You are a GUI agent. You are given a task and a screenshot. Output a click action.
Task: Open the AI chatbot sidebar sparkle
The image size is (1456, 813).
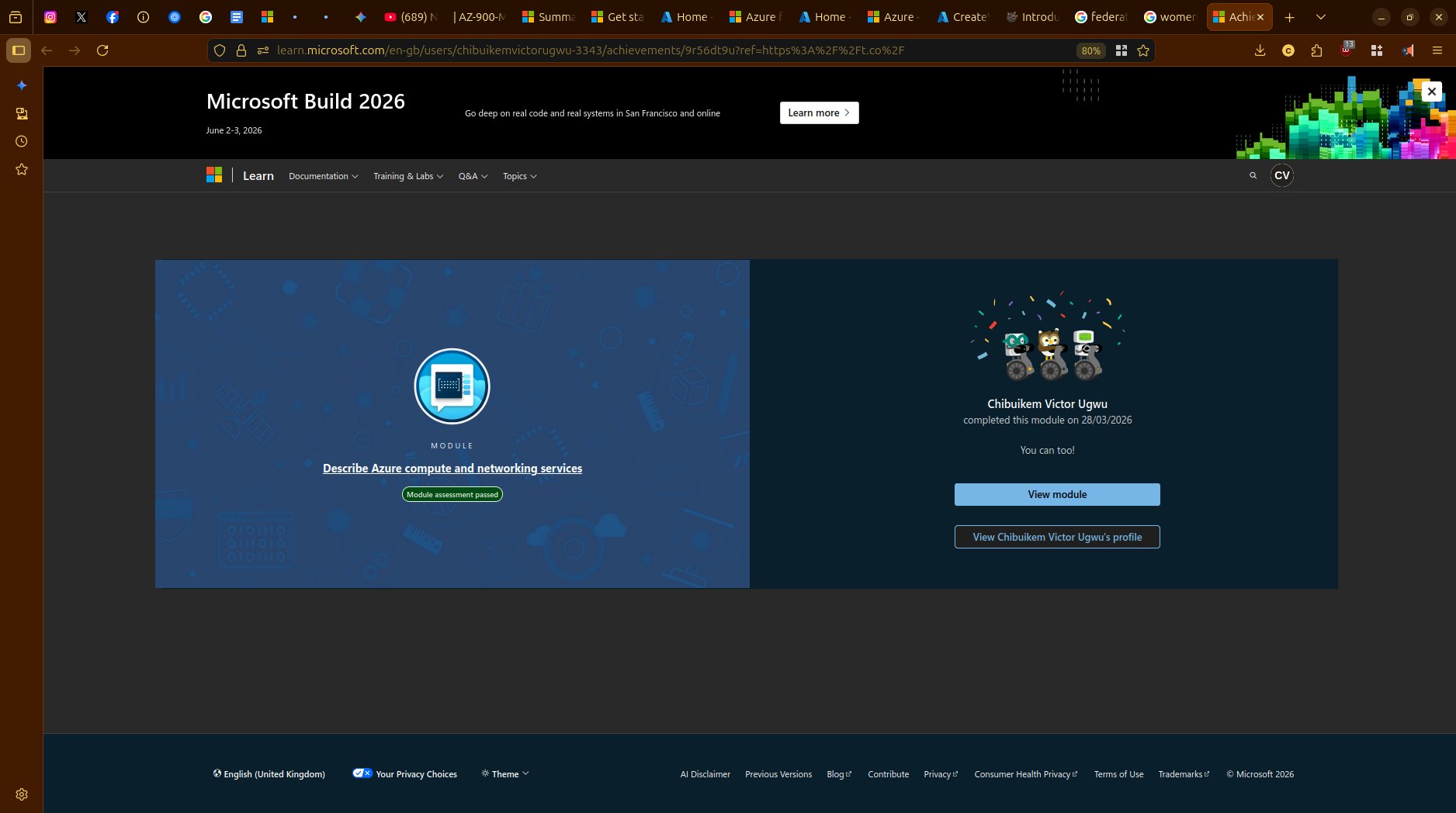click(22, 85)
